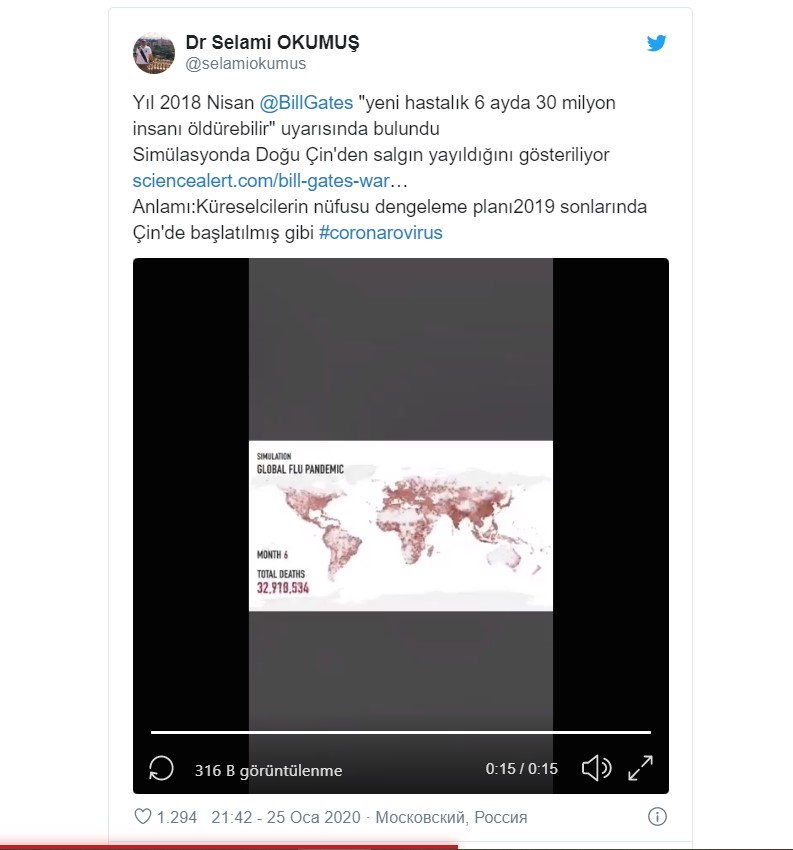Open the Dr Selami OKUMUŞ display name
Screen dimensions: 793x850
tap(272, 42)
